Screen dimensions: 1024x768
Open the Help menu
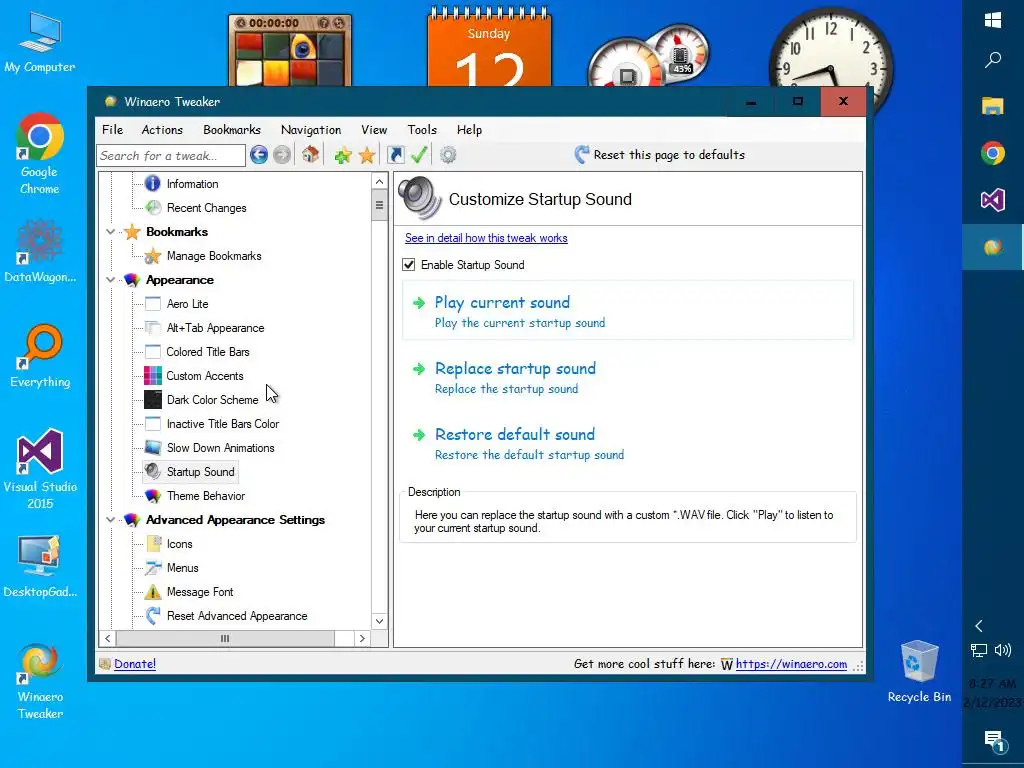coord(469,129)
